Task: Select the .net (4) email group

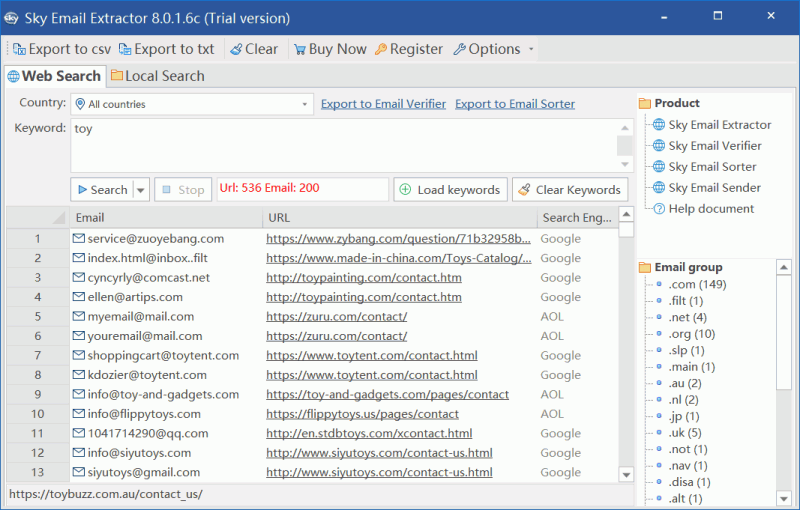Action: pyautogui.click(x=688, y=317)
